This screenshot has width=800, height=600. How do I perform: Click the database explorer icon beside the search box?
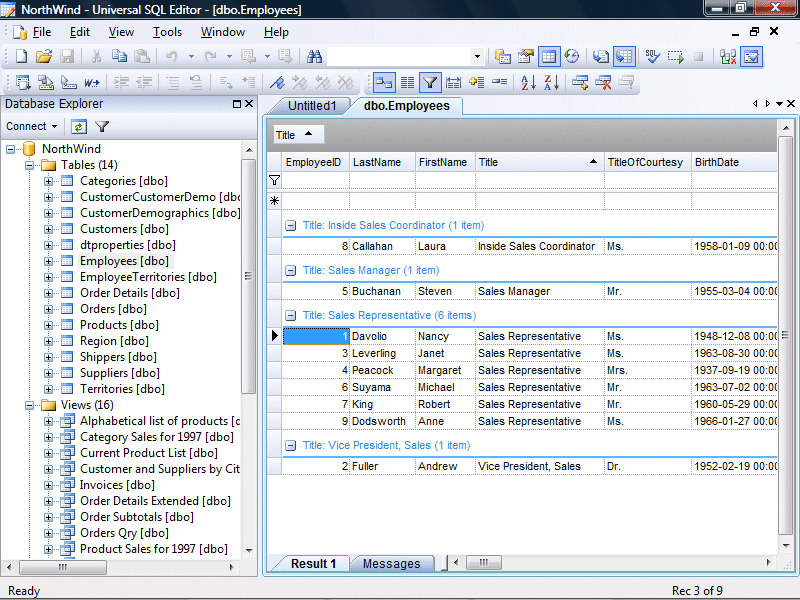(x=503, y=57)
